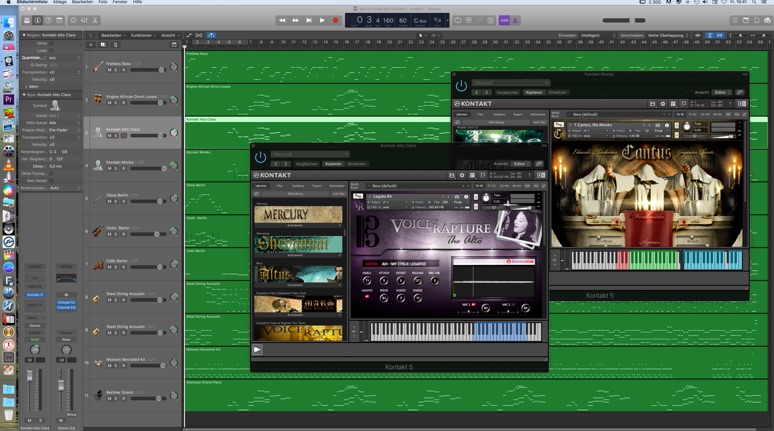Switch to Database tab in Kontakt Alto Clara
This screenshot has width=774, height=431.
[298, 186]
